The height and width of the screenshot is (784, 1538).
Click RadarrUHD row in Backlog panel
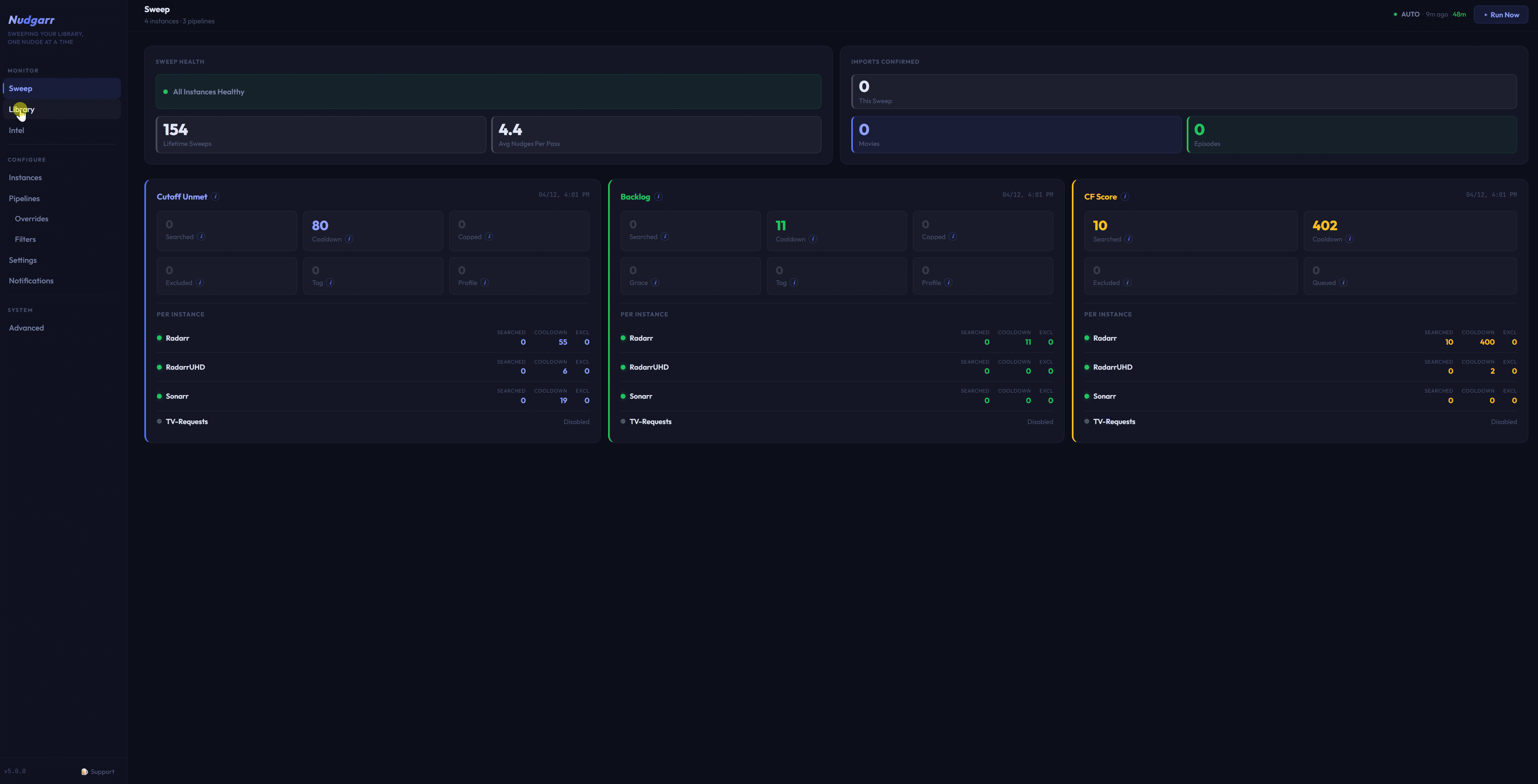pyautogui.click(x=836, y=367)
